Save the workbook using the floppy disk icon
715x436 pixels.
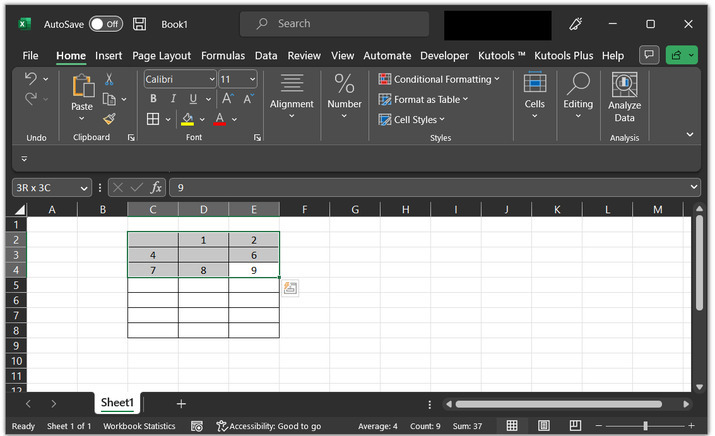click(x=140, y=23)
